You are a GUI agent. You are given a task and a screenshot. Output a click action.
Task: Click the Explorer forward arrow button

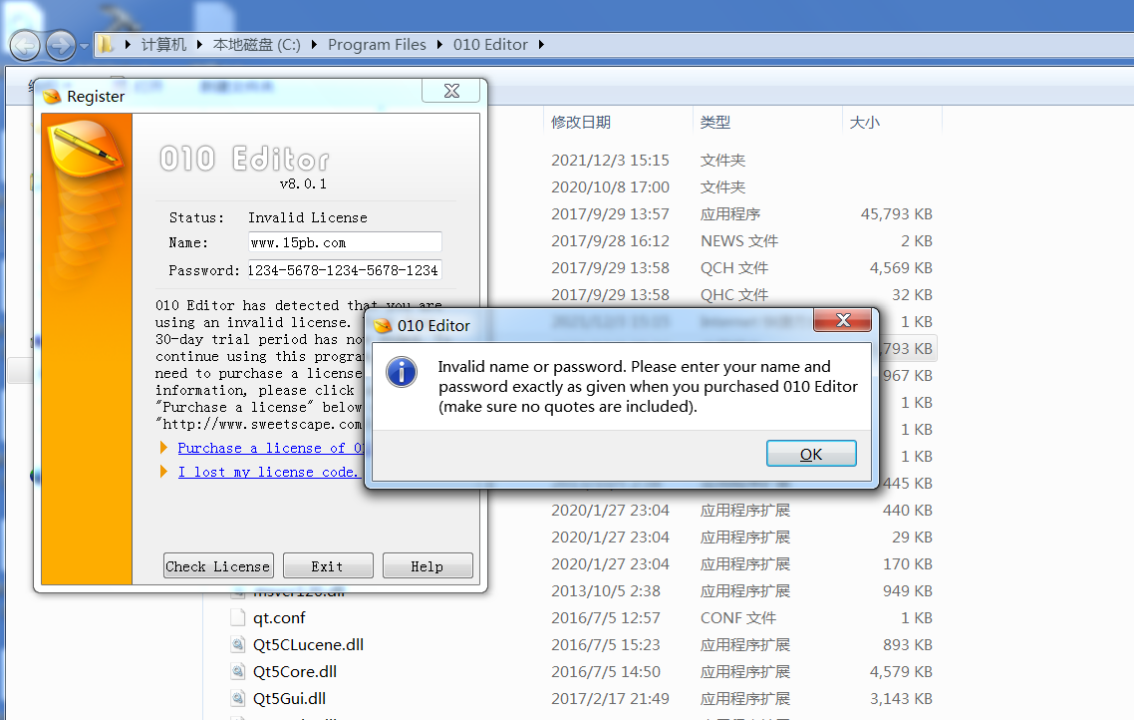click(61, 46)
